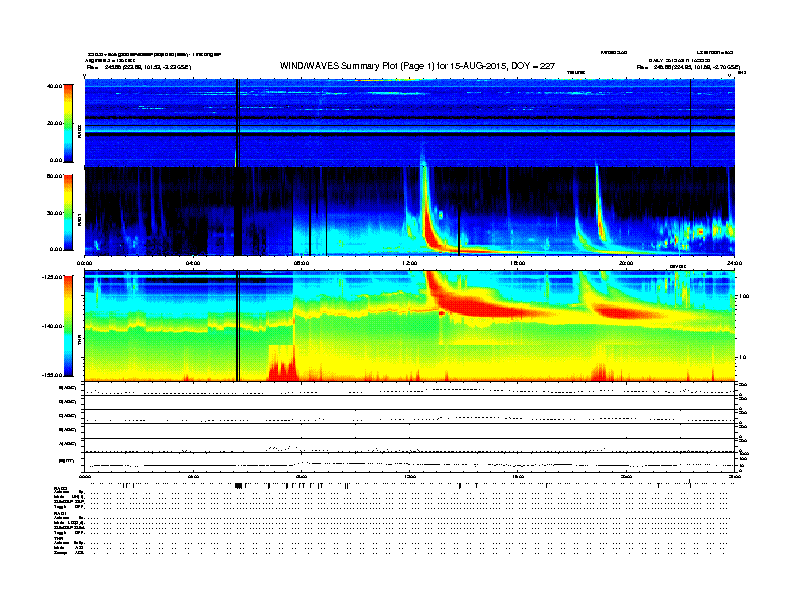The height and width of the screenshot is (612, 792).
Task: Click the 10 label on TNR right axis
Action: coord(744,357)
